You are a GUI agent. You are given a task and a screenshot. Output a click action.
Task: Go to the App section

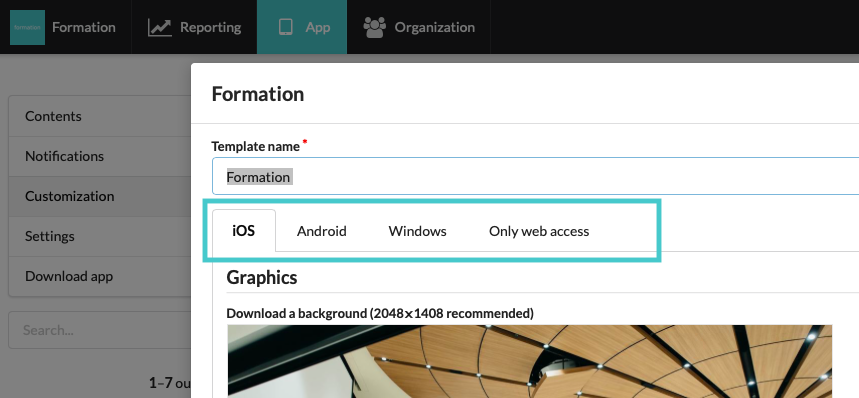coord(302,27)
